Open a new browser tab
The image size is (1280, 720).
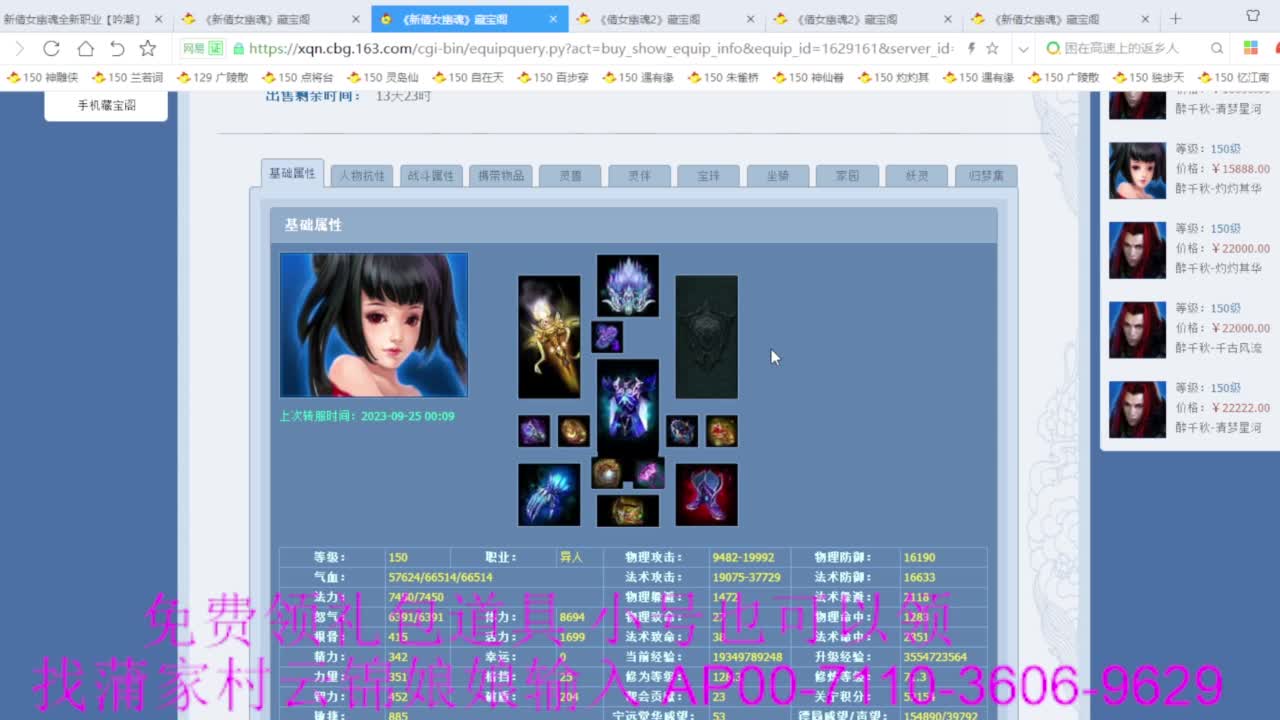coord(1175,19)
